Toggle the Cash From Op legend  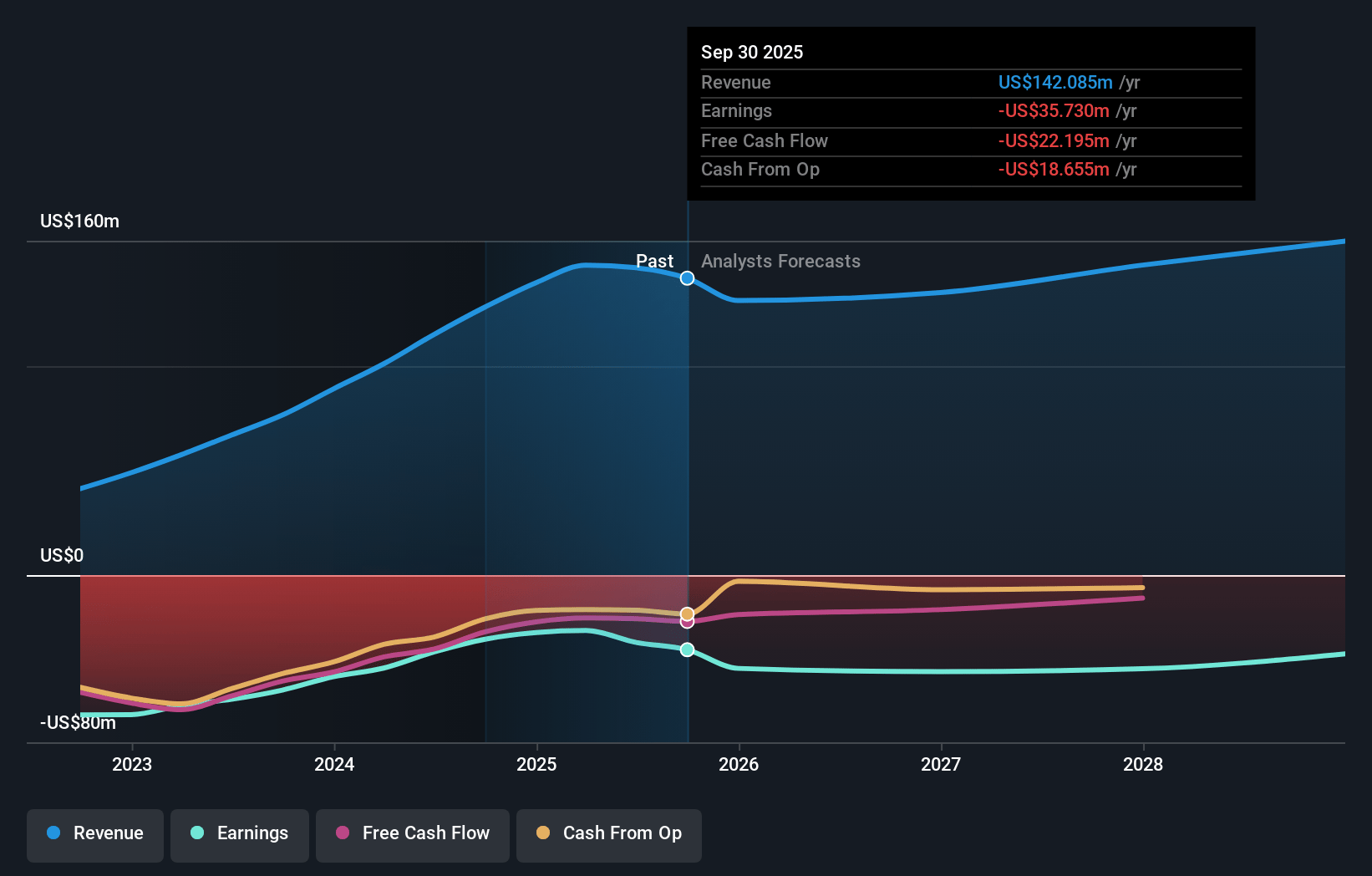(609, 834)
